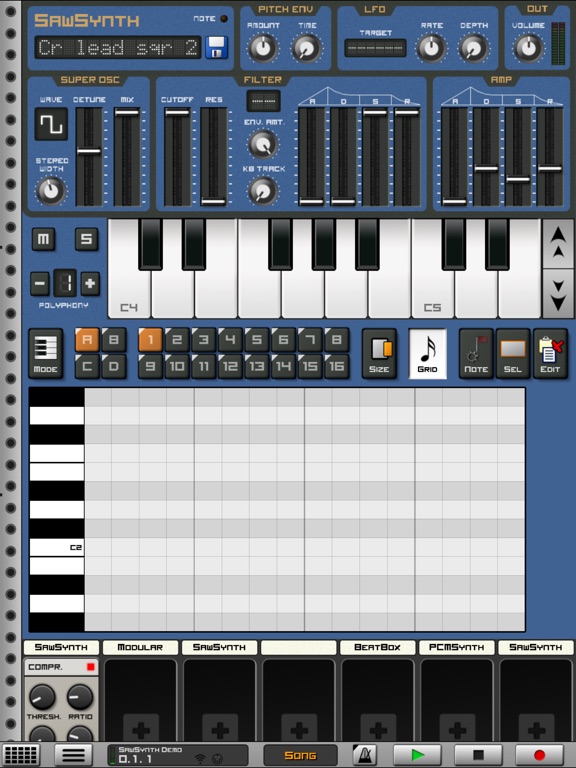The width and height of the screenshot is (576, 768).
Task: Toggle the Compr. effect red power light
Action: click(91, 667)
